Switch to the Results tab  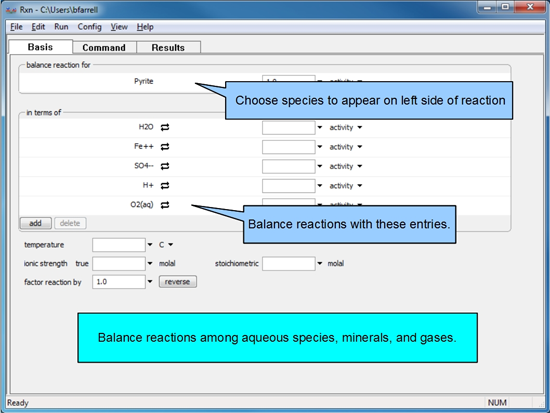pyautogui.click(x=168, y=47)
